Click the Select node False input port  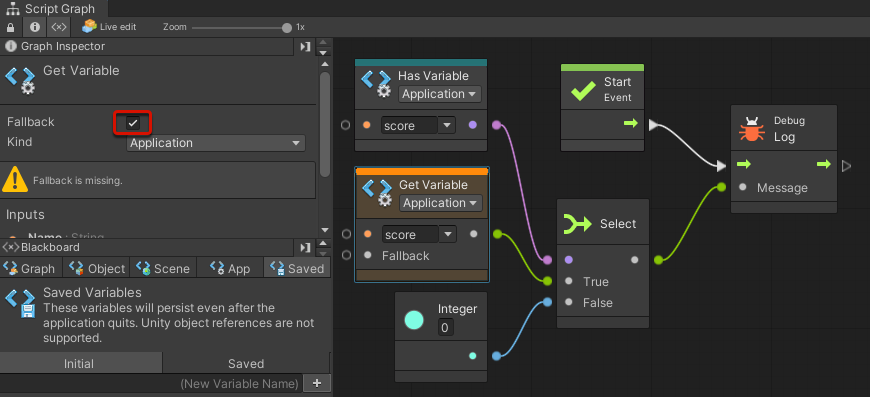coord(548,302)
